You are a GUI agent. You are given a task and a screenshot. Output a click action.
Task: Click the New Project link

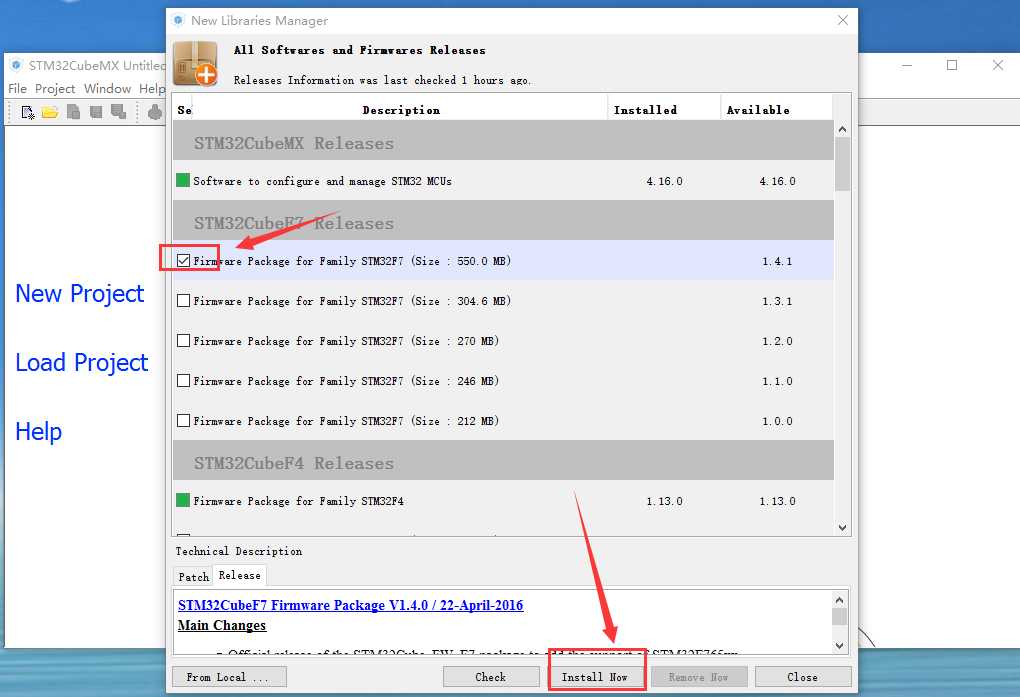coord(79,294)
